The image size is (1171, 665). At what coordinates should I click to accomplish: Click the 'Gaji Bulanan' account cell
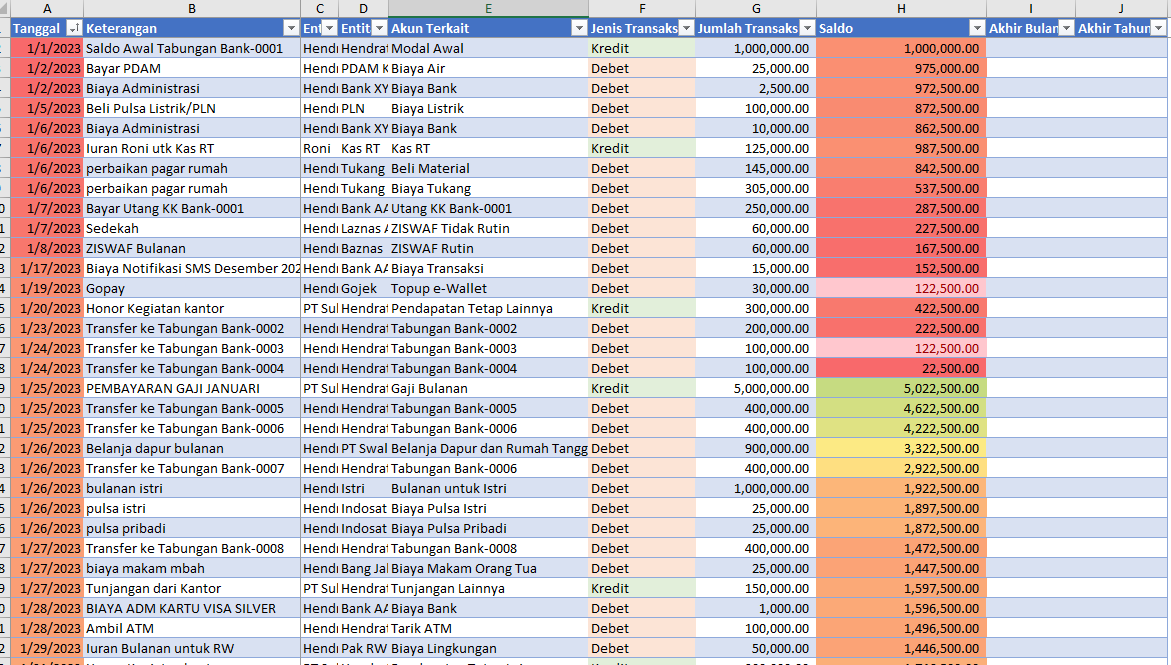(488, 389)
